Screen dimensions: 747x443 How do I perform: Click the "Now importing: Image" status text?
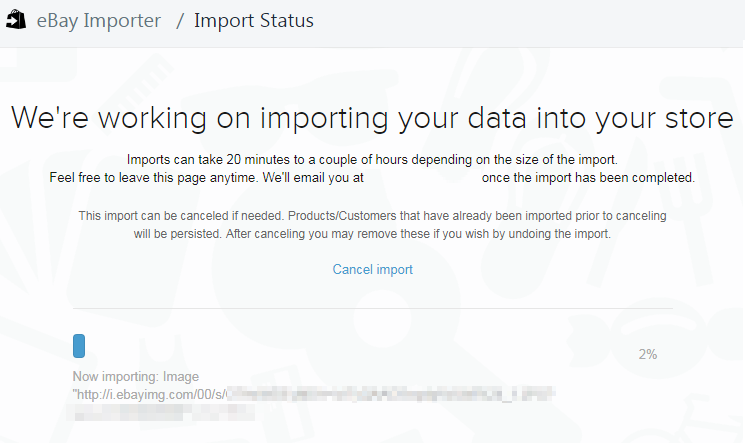[136, 377]
